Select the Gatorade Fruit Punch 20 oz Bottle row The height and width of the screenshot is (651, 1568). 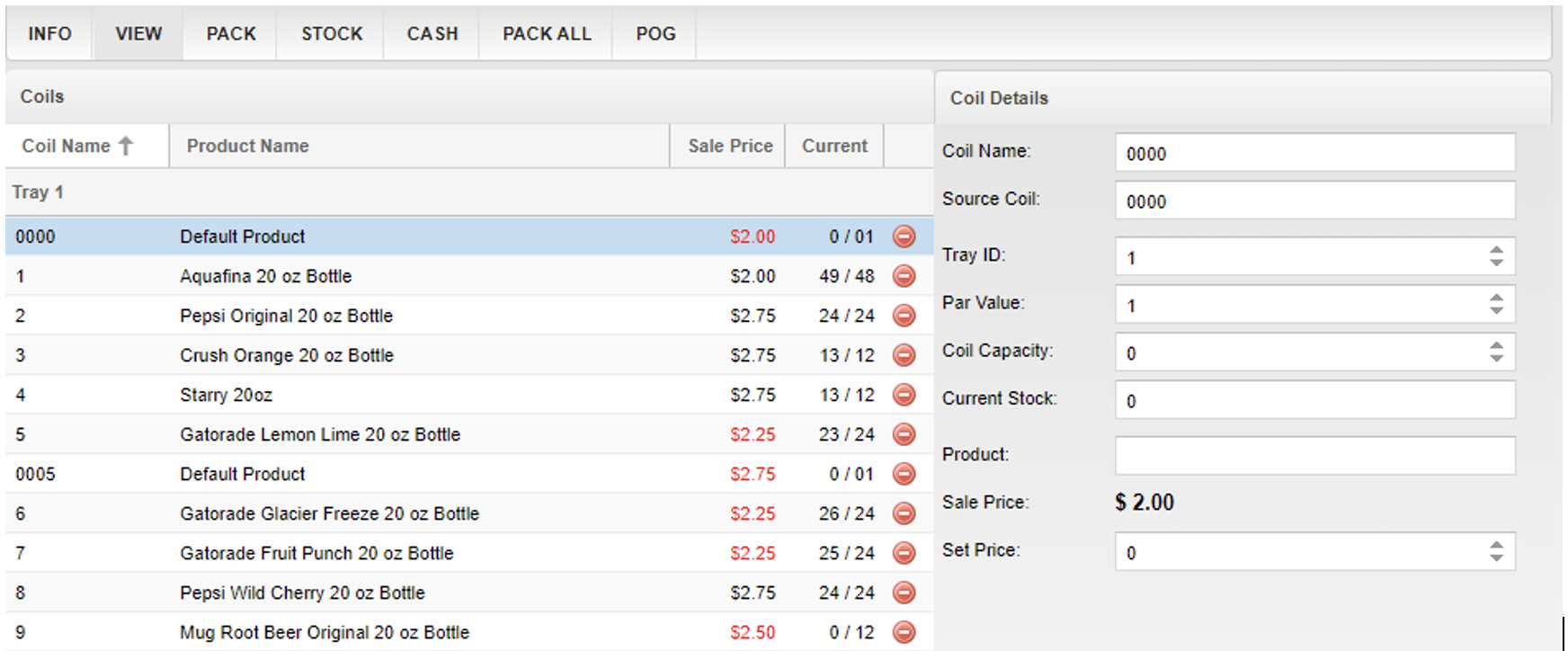pyautogui.click(x=469, y=553)
